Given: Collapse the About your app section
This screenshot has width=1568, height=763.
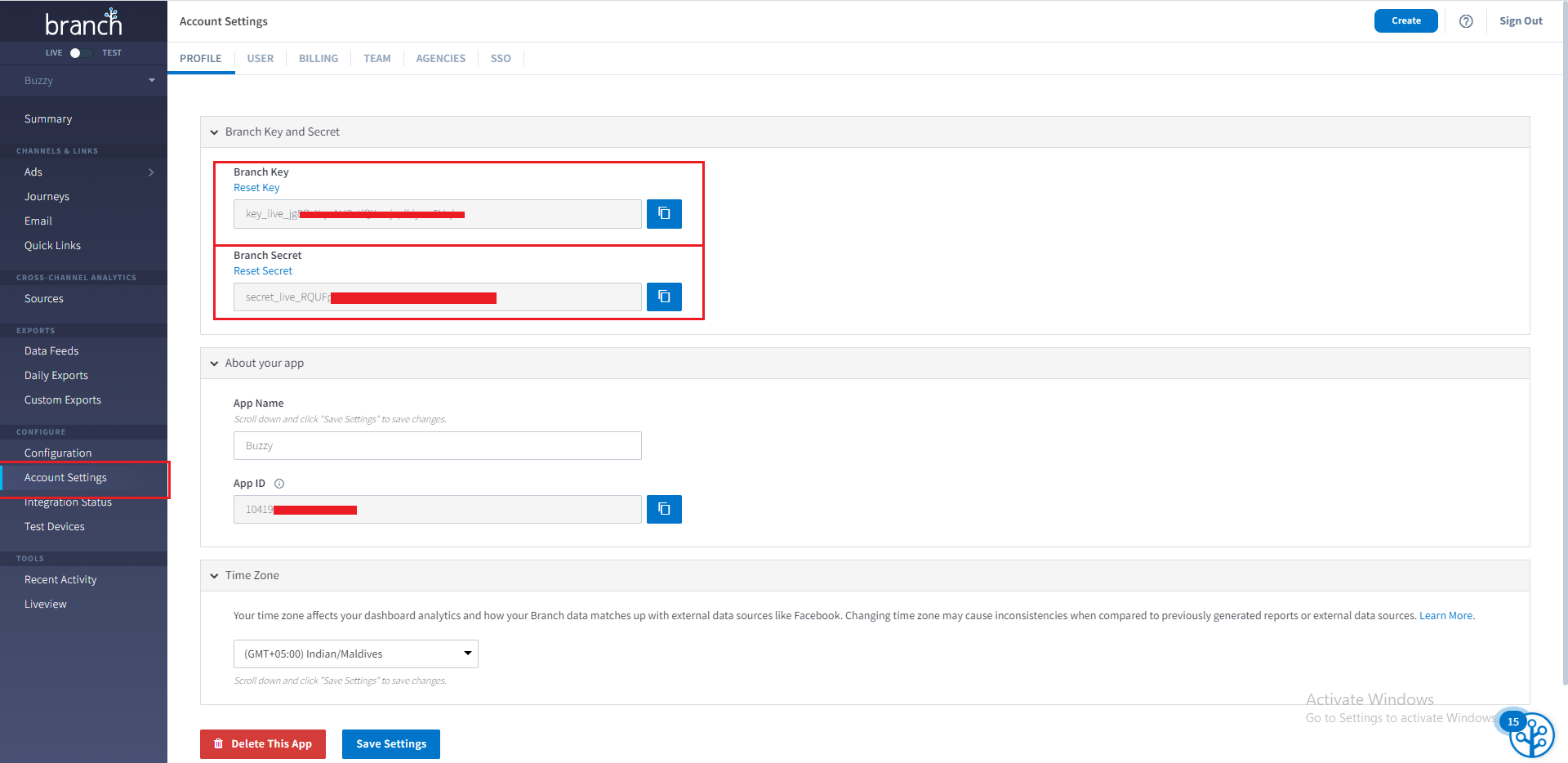Looking at the screenshot, I should pyautogui.click(x=215, y=364).
